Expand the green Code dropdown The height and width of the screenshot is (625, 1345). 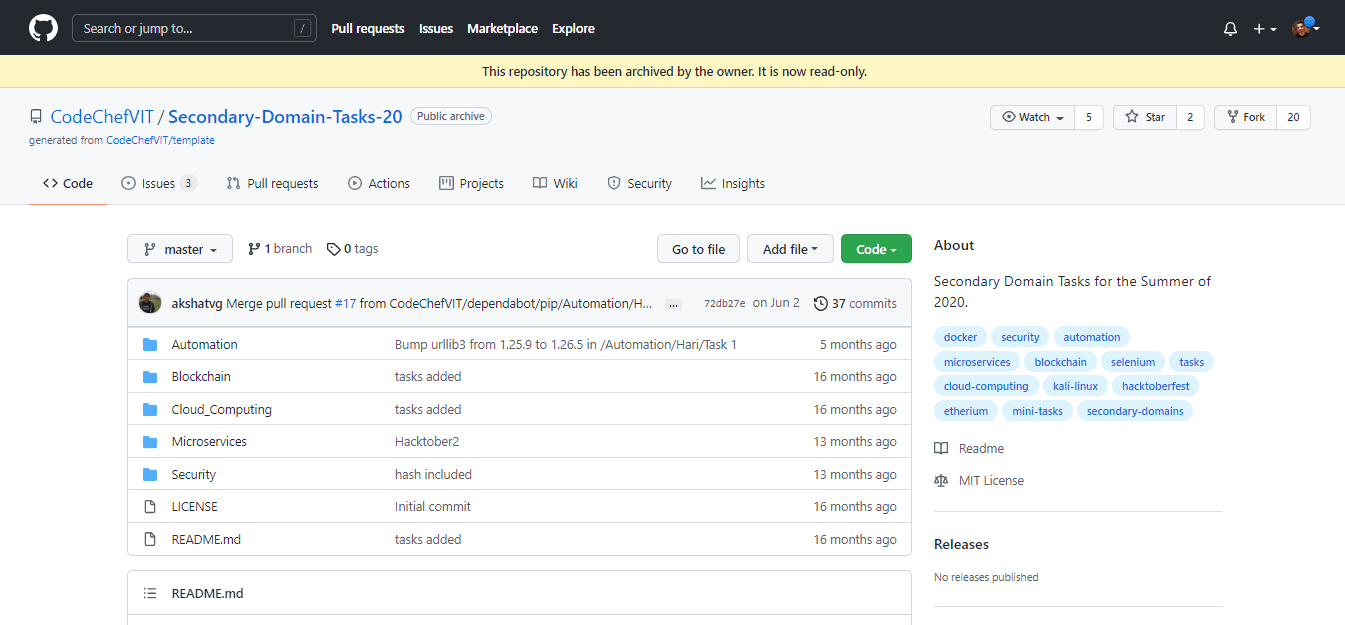pos(876,249)
